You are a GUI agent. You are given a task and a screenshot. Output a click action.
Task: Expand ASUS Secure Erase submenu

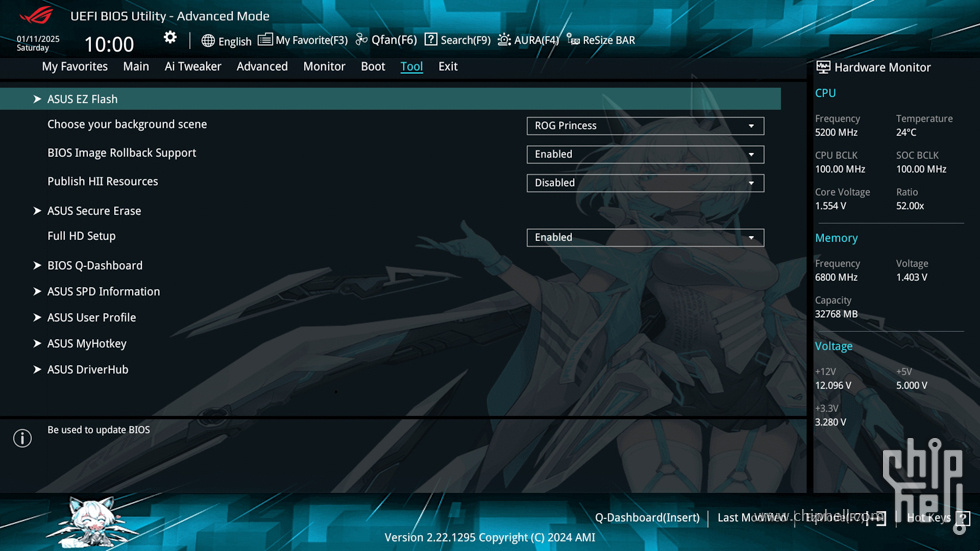pos(94,211)
